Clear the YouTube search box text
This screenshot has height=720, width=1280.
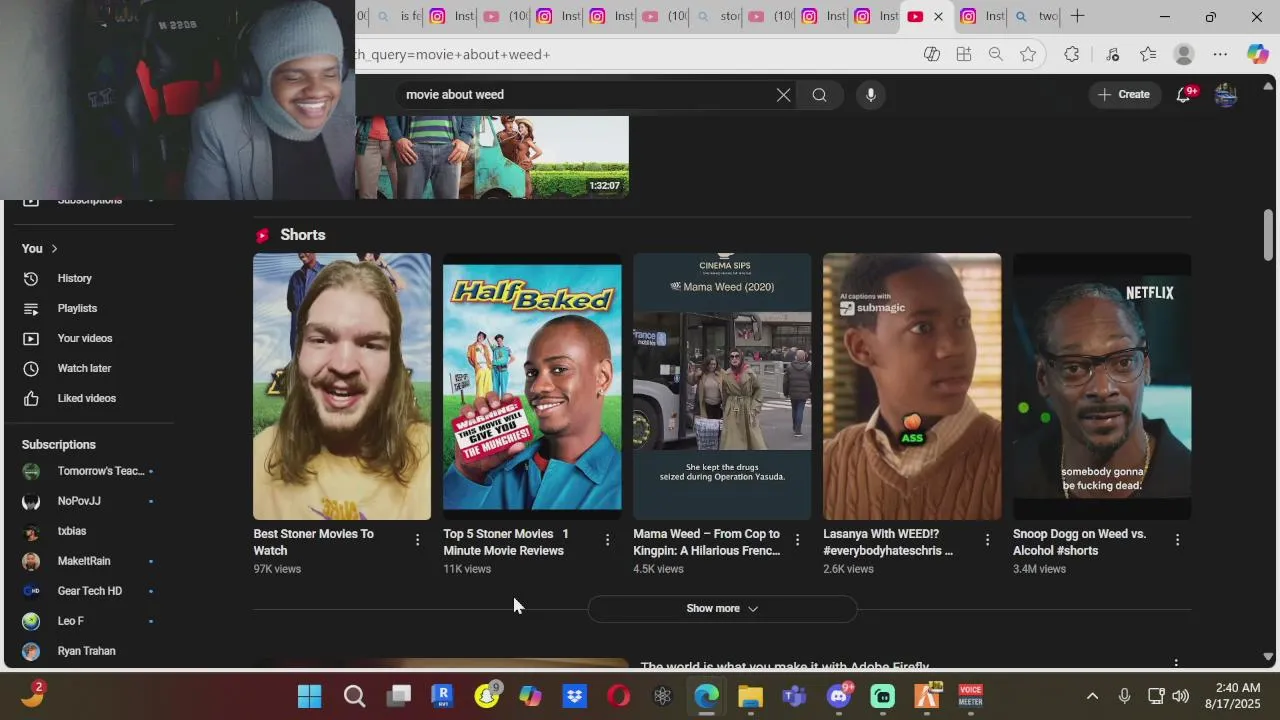783,95
